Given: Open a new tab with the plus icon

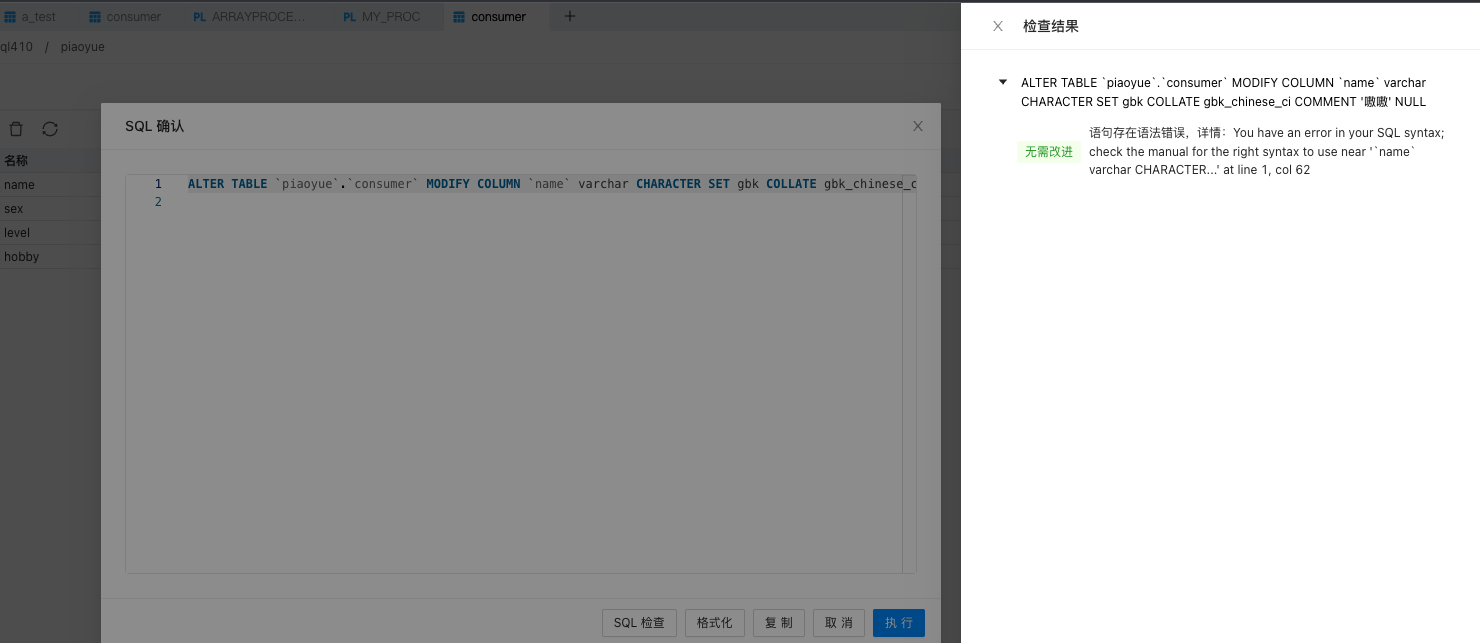Looking at the screenshot, I should click(x=570, y=15).
